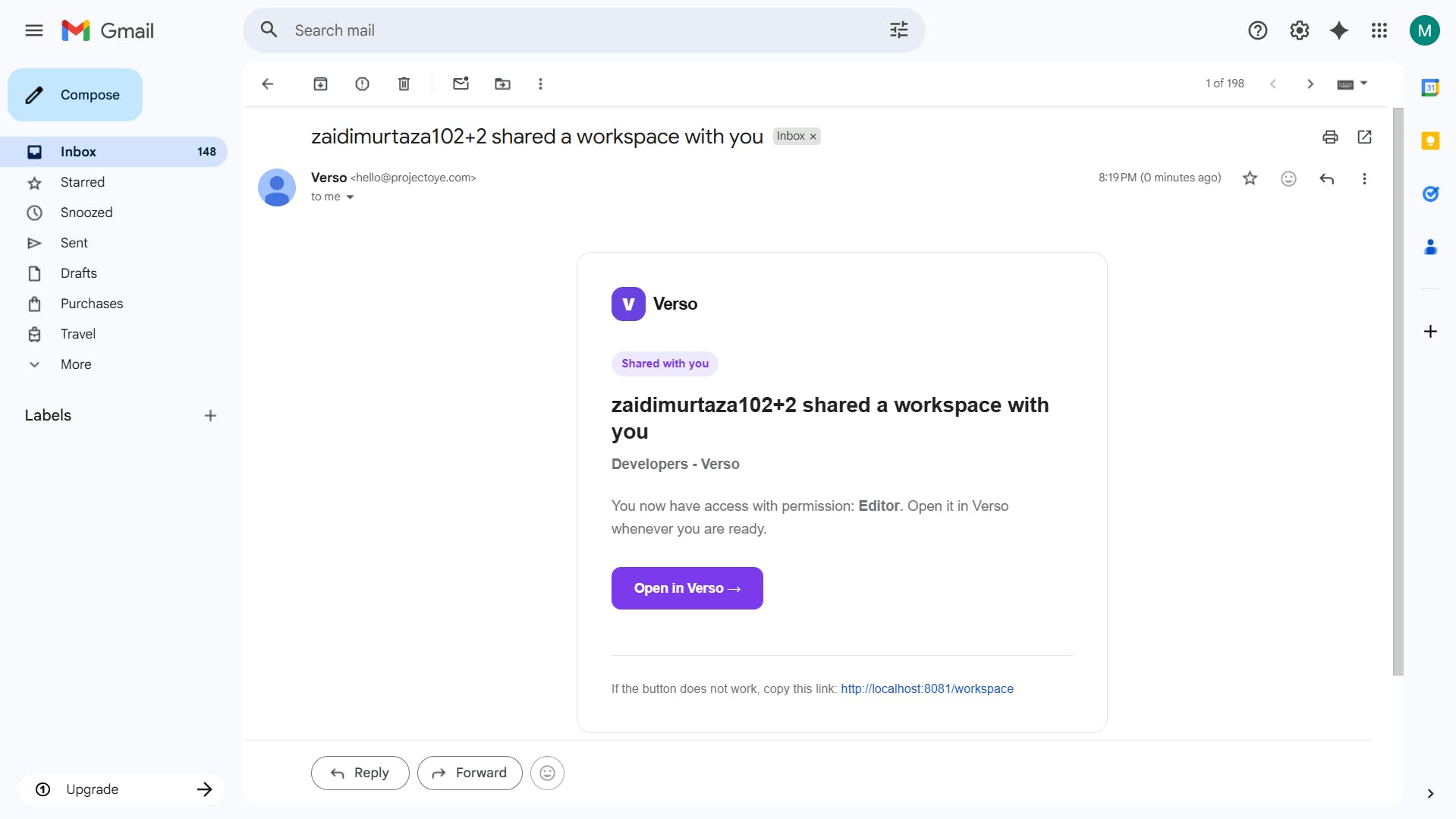Open Google Keep side panel
1456x819 pixels.
tap(1430, 140)
